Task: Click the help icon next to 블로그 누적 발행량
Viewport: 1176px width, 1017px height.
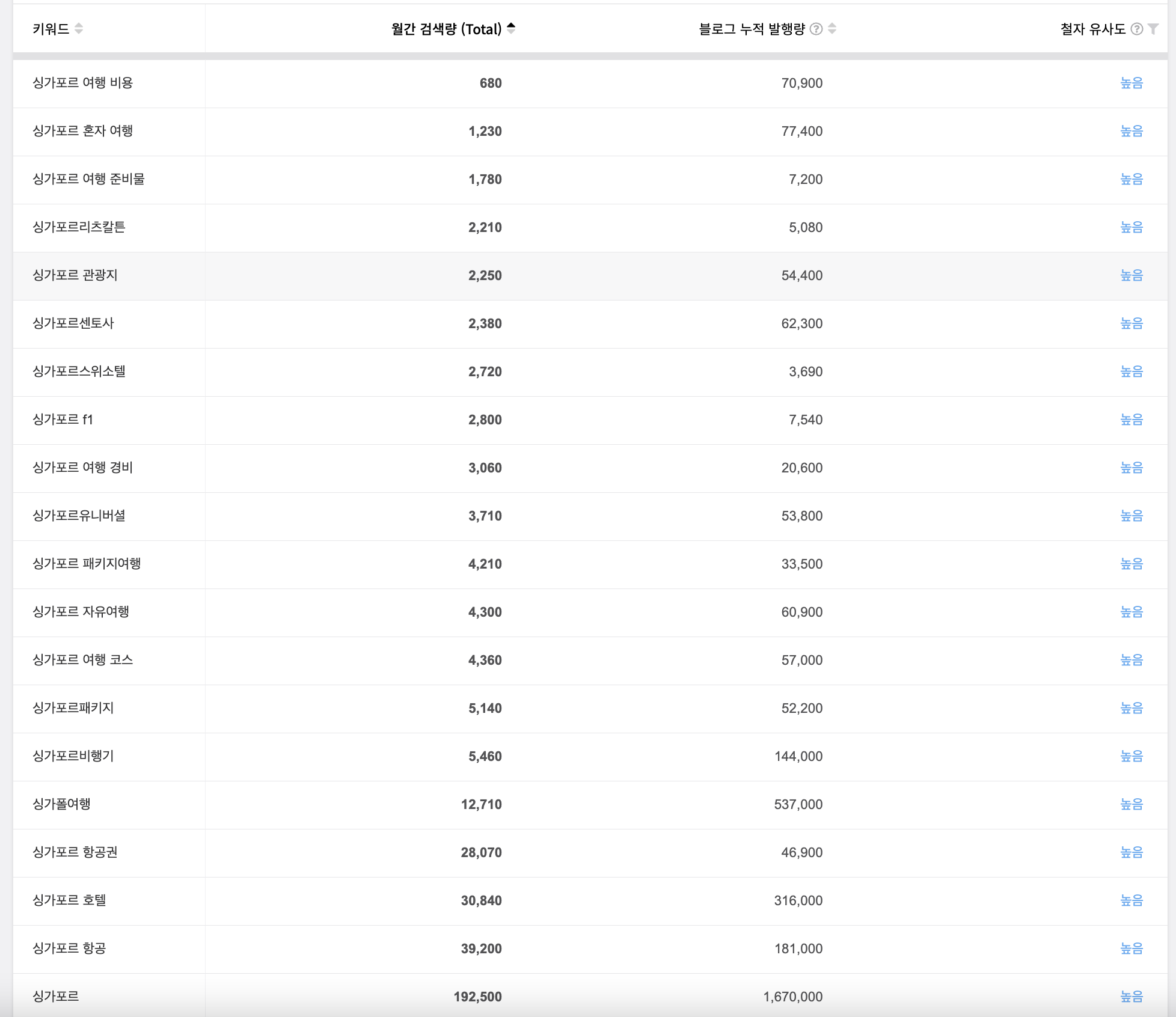Action: tap(816, 29)
